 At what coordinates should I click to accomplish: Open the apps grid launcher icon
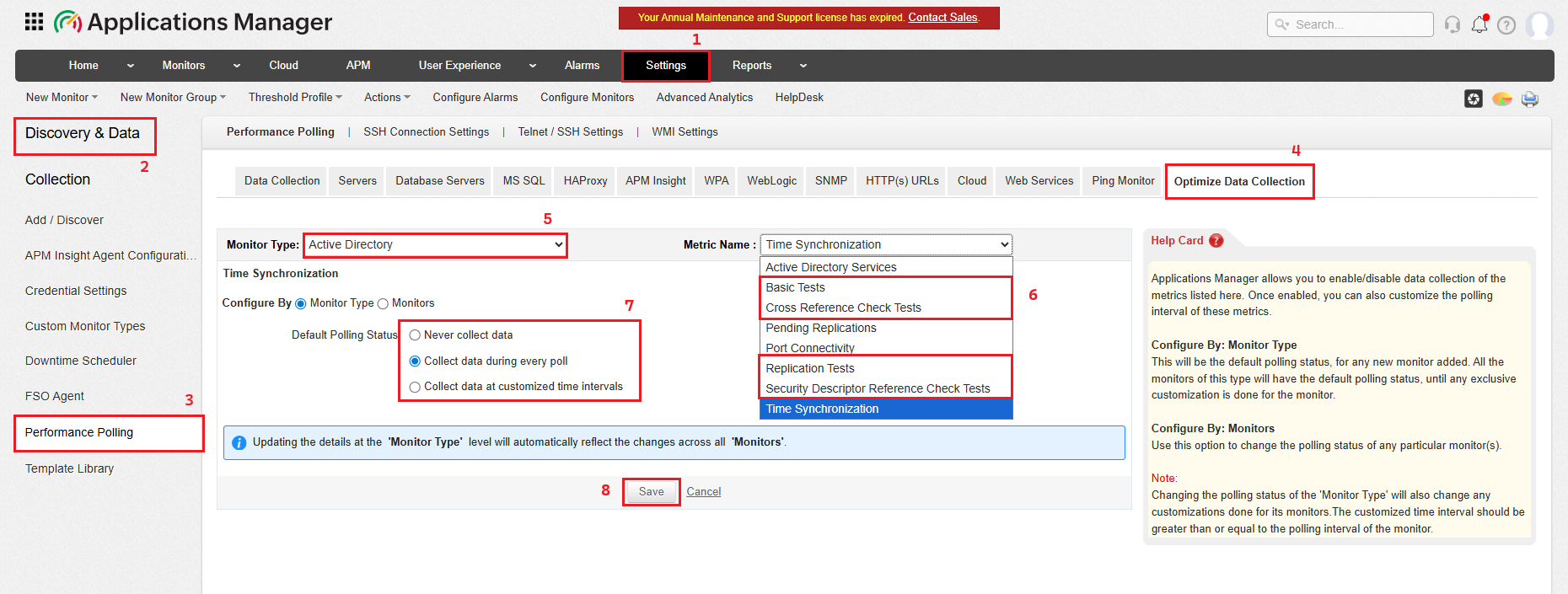(34, 22)
